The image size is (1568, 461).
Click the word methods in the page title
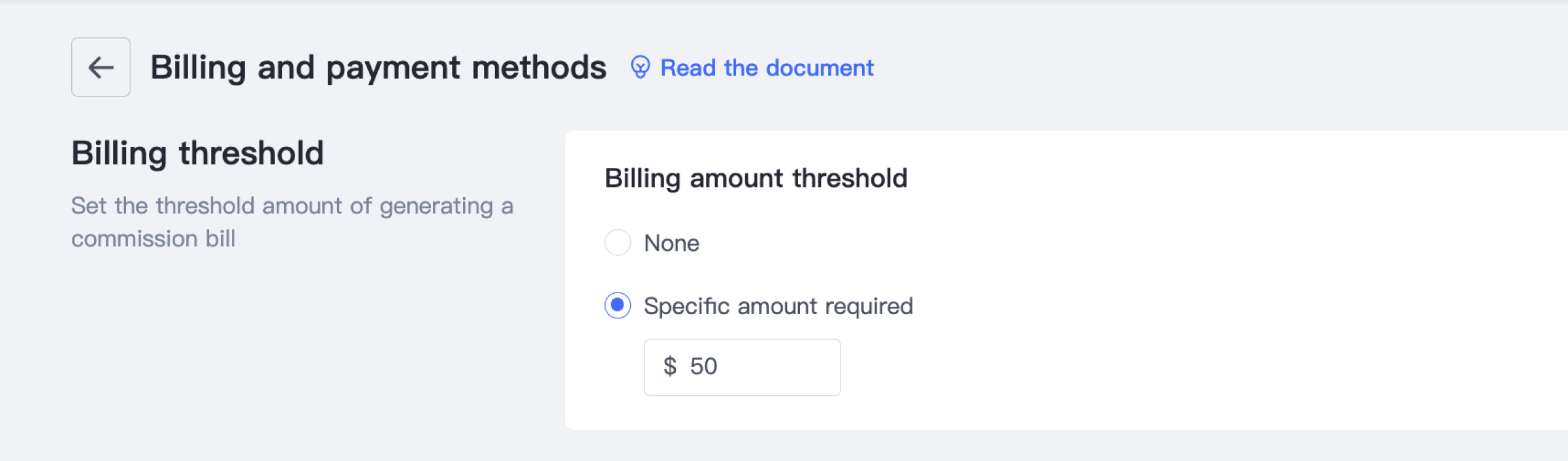[x=539, y=67]
